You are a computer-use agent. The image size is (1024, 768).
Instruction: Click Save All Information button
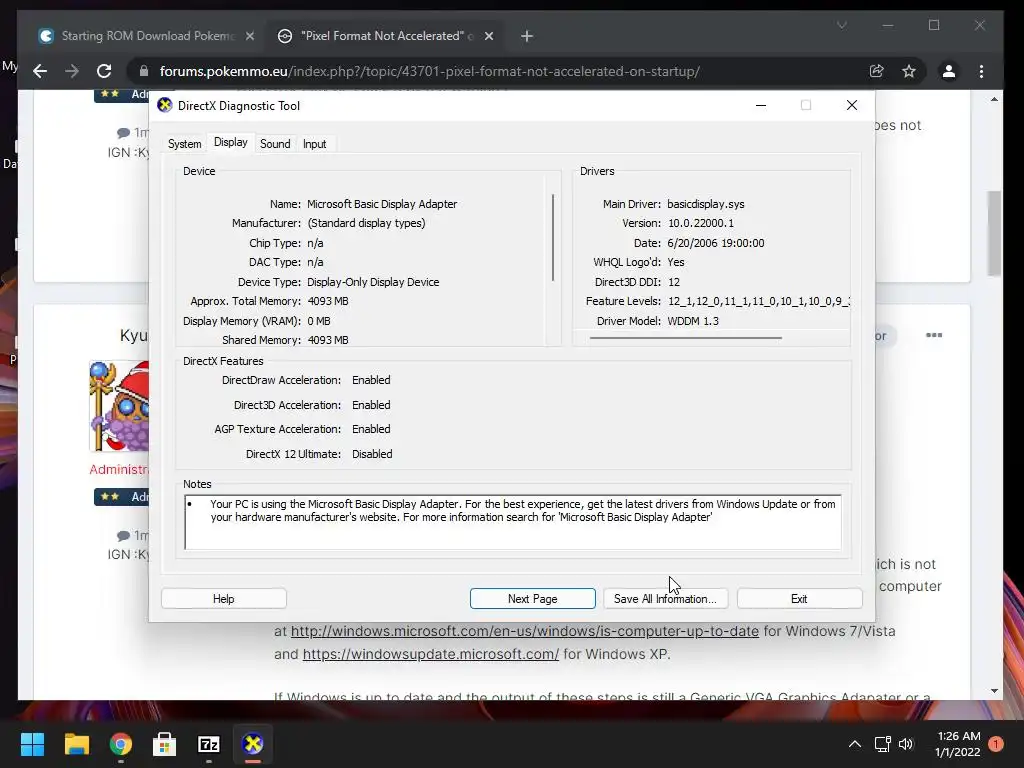click(665, 598)
